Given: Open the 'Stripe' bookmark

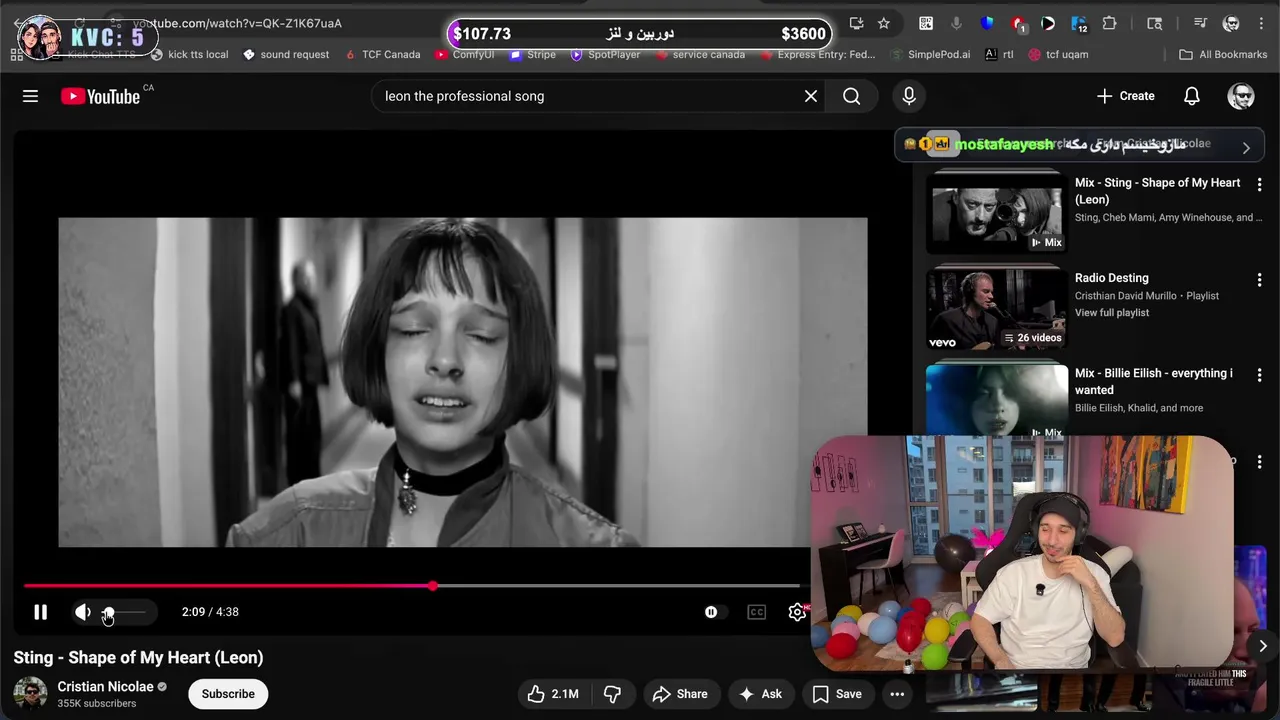Looking at the screenshot, I should [x=533, y=54].
